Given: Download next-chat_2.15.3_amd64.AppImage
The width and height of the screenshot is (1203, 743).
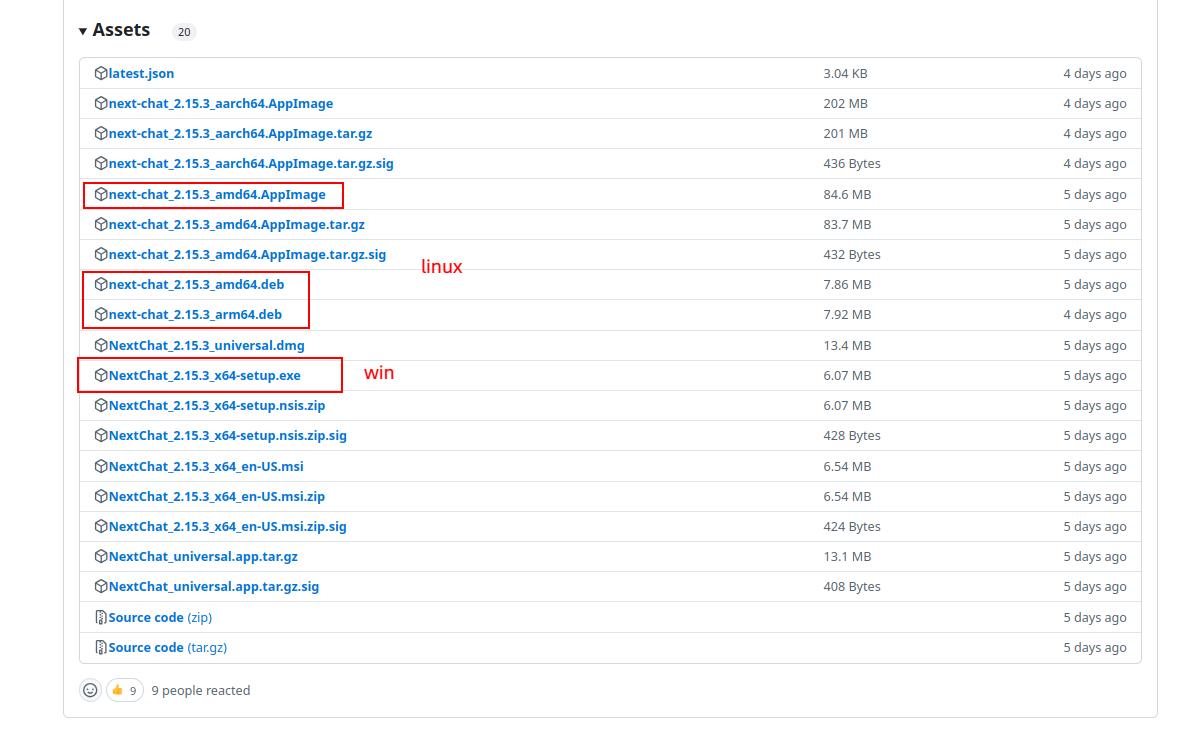Looking at the screenshot, I should [x=217, y=194].
